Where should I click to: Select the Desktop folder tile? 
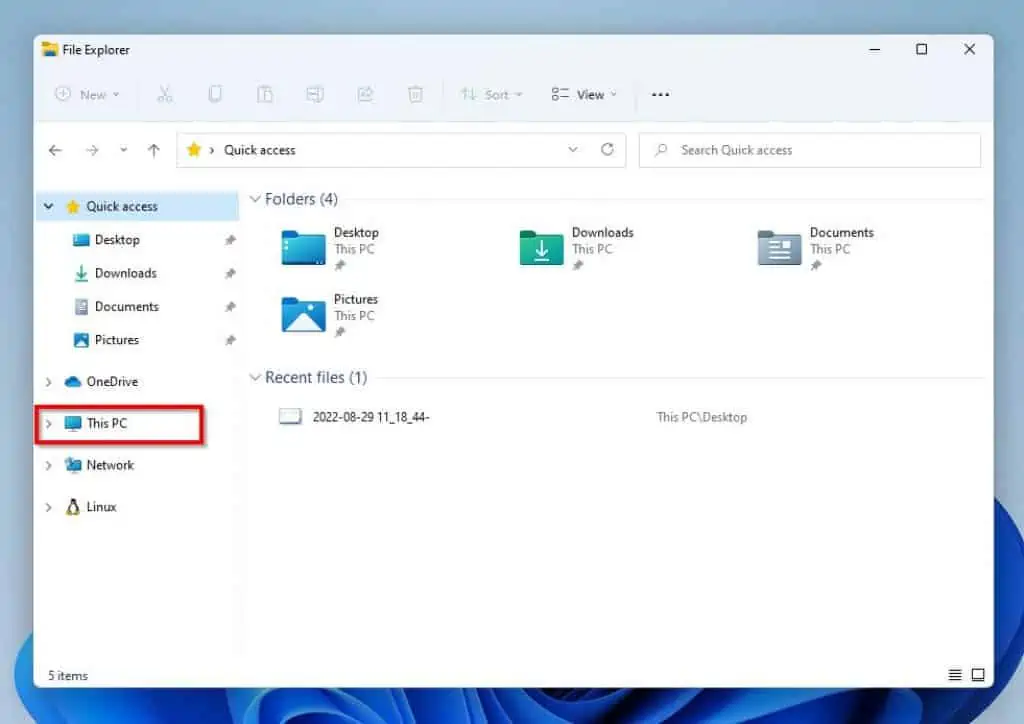pyautogui.click(x=330, y=249)
